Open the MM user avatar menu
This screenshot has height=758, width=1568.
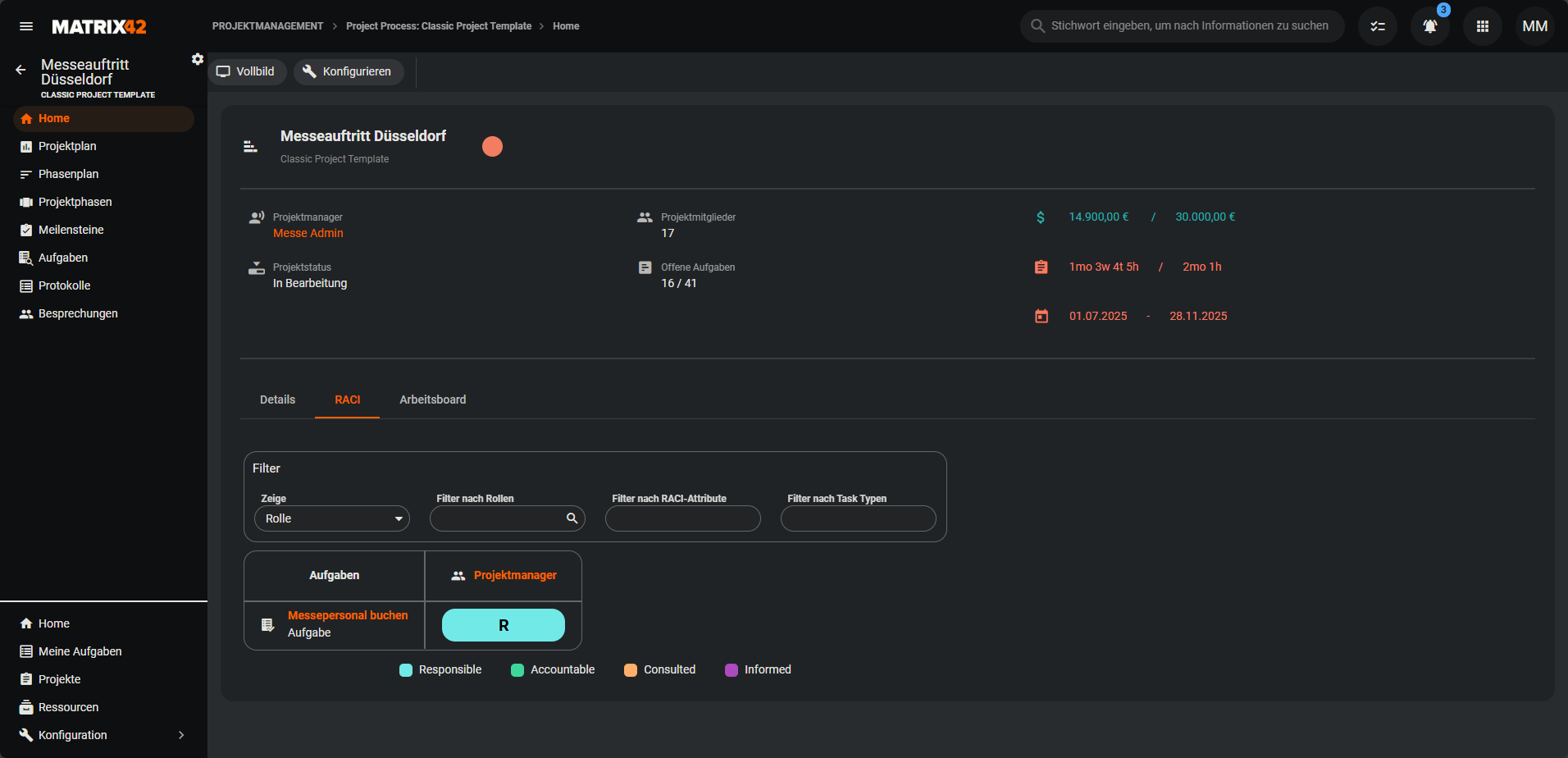[1534, 26]
